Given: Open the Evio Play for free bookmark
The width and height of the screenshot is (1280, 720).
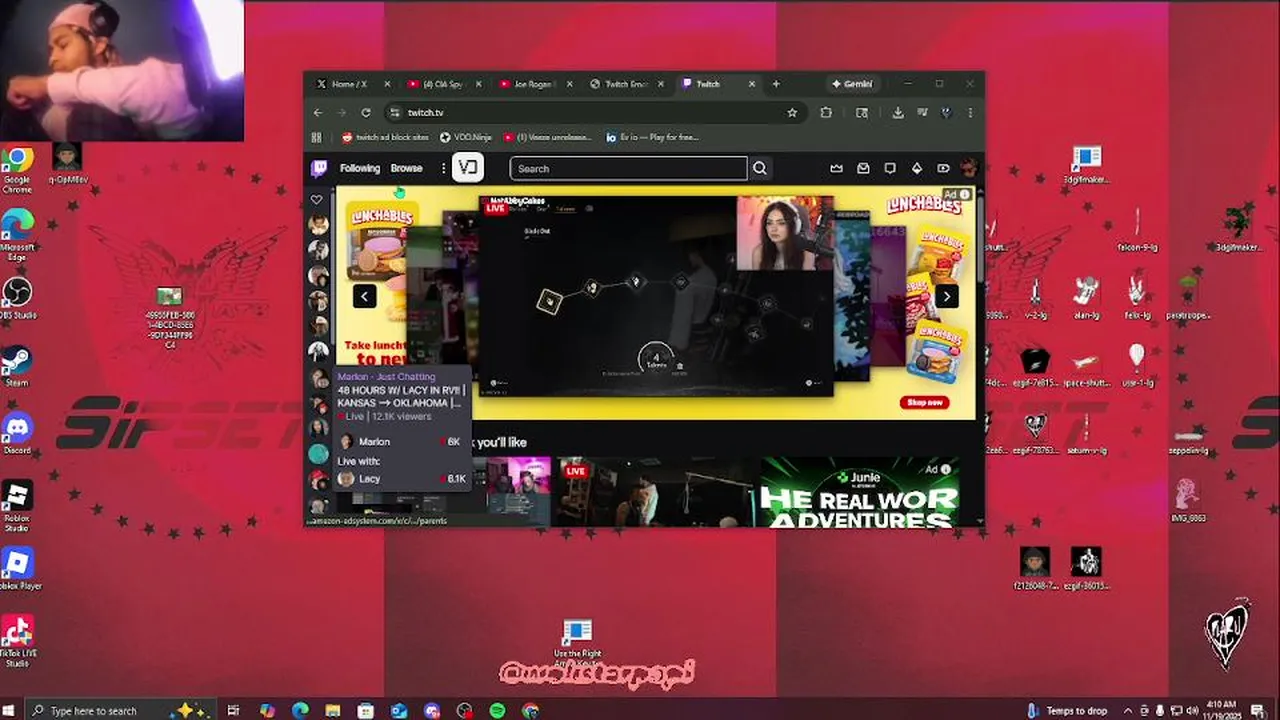Looking at the screenshot, I should click(652, 137).
